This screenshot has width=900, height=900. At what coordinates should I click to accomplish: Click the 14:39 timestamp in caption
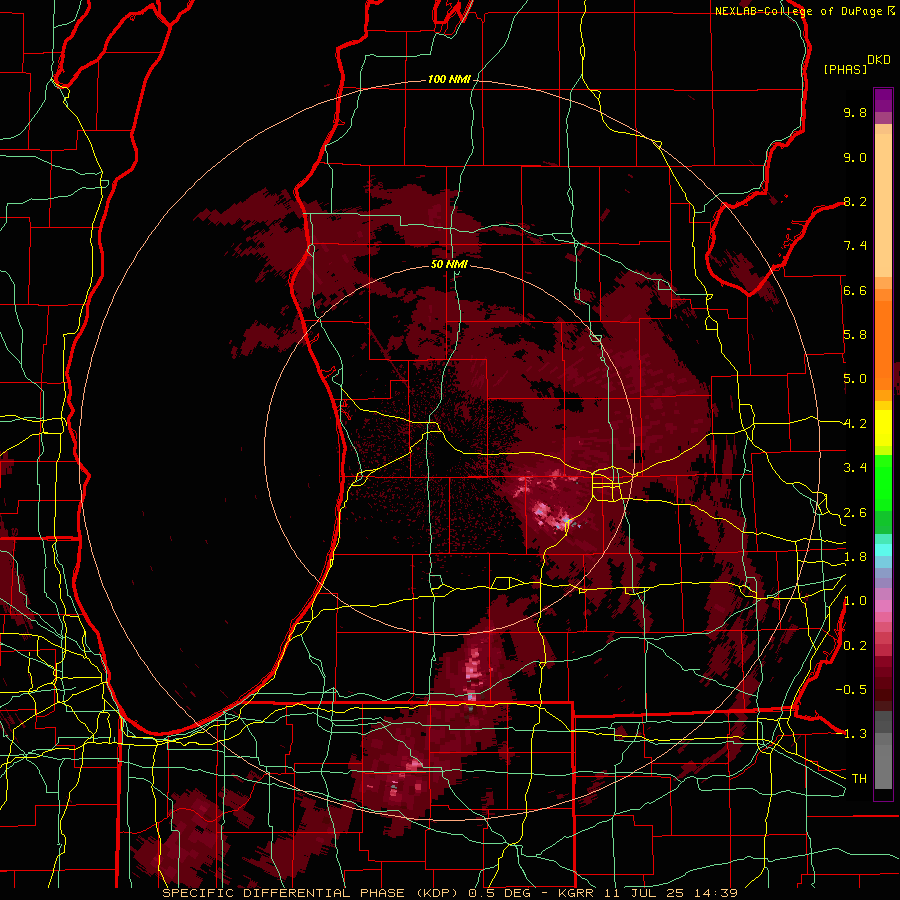[x=715, y=893]
